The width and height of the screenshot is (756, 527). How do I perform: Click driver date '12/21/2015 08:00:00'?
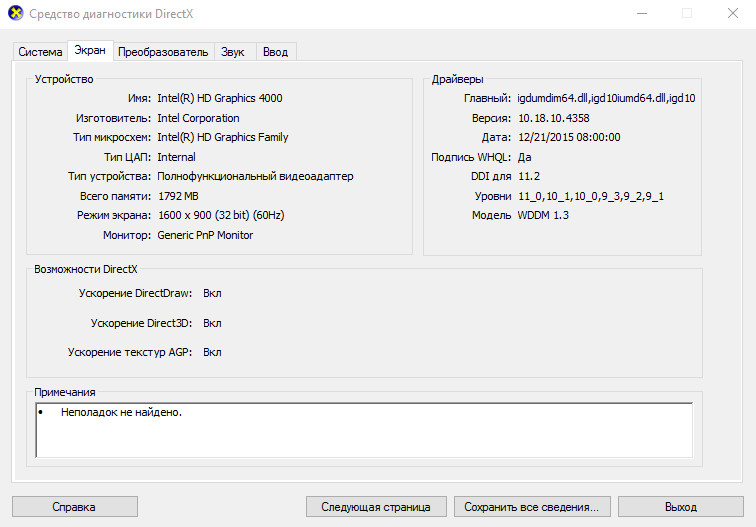pos(569,137)
